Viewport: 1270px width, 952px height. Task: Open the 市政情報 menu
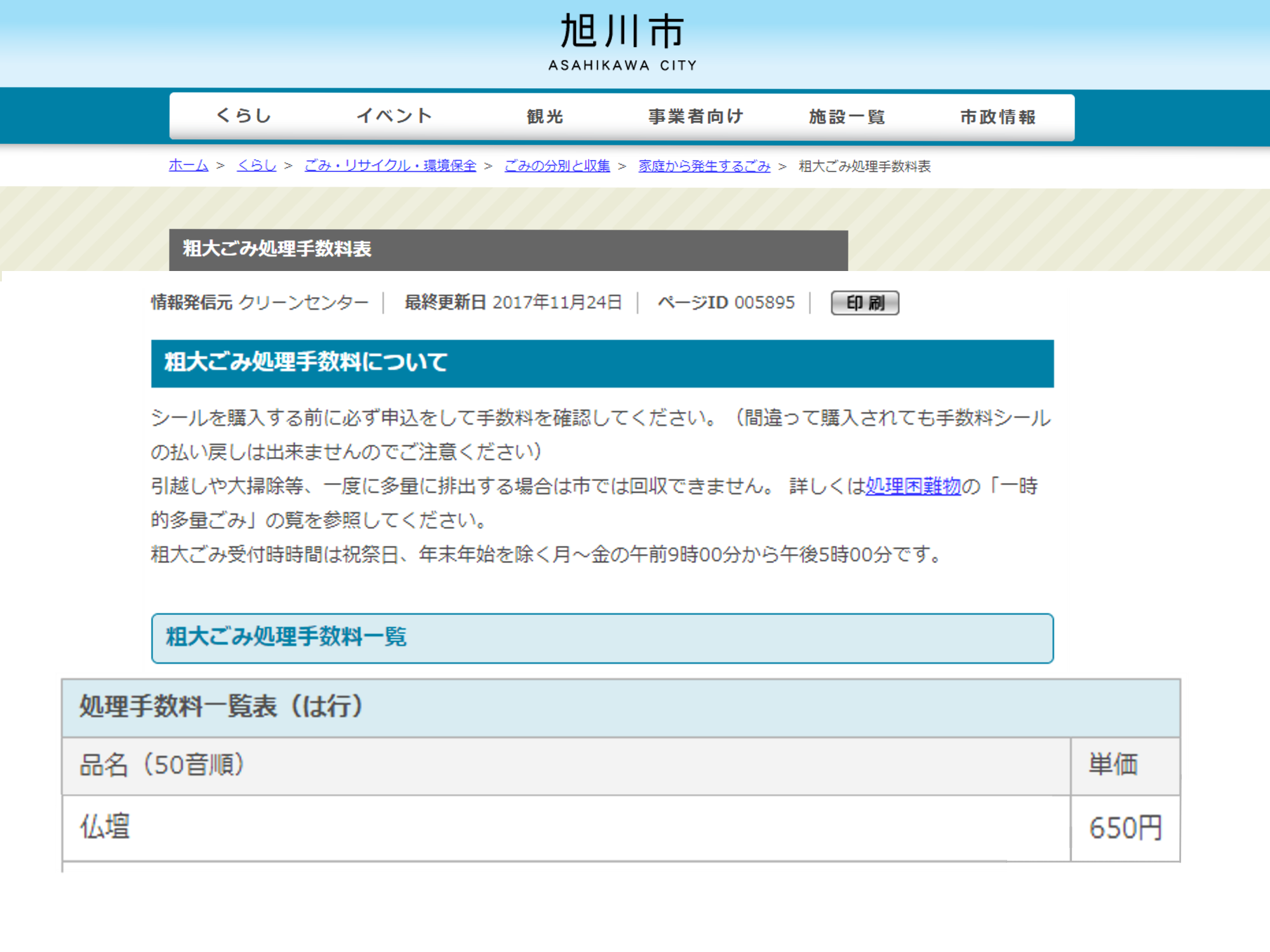point(998,116)
